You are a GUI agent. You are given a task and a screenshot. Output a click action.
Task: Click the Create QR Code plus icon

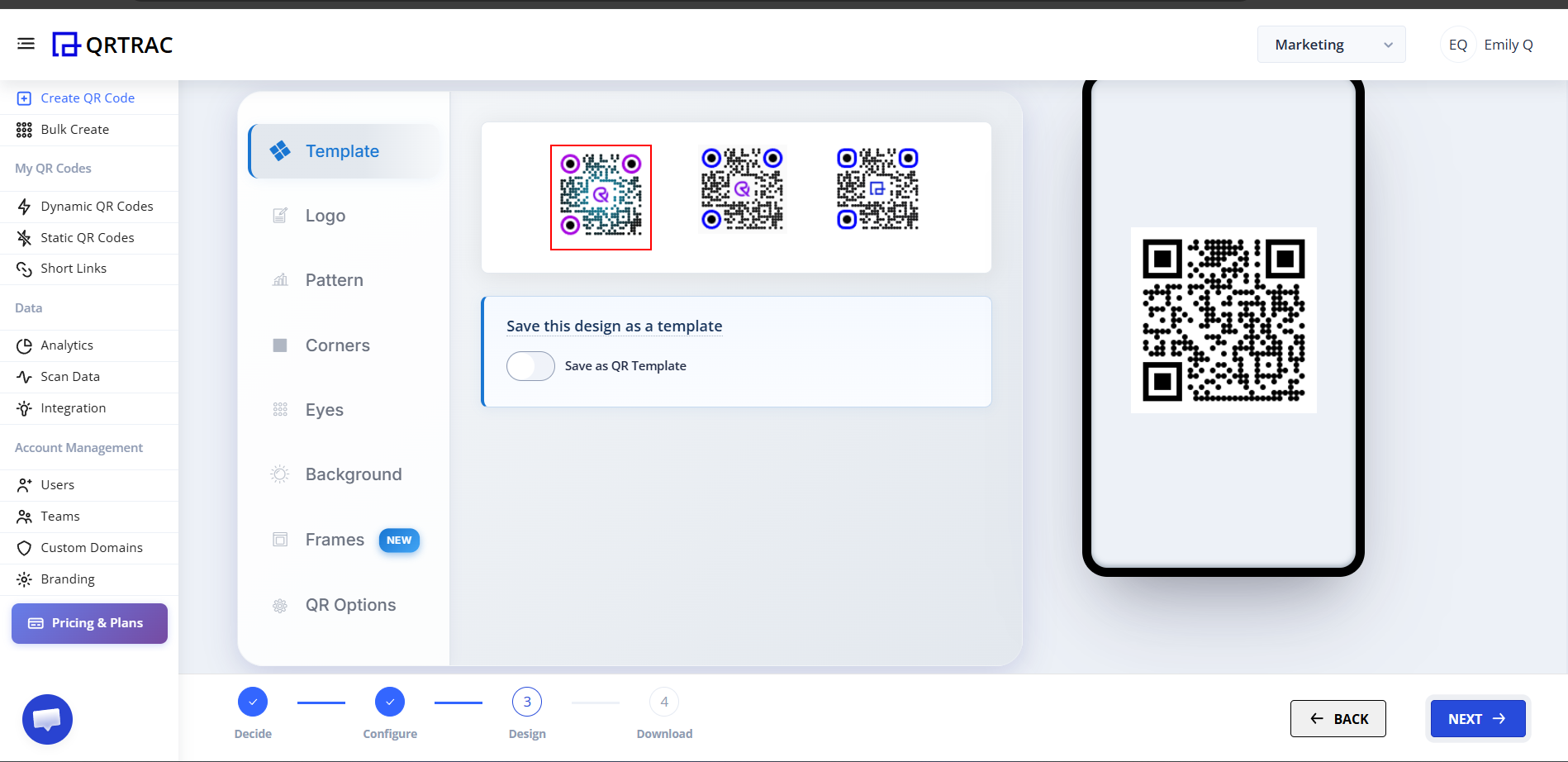click(x=24, y=98)
